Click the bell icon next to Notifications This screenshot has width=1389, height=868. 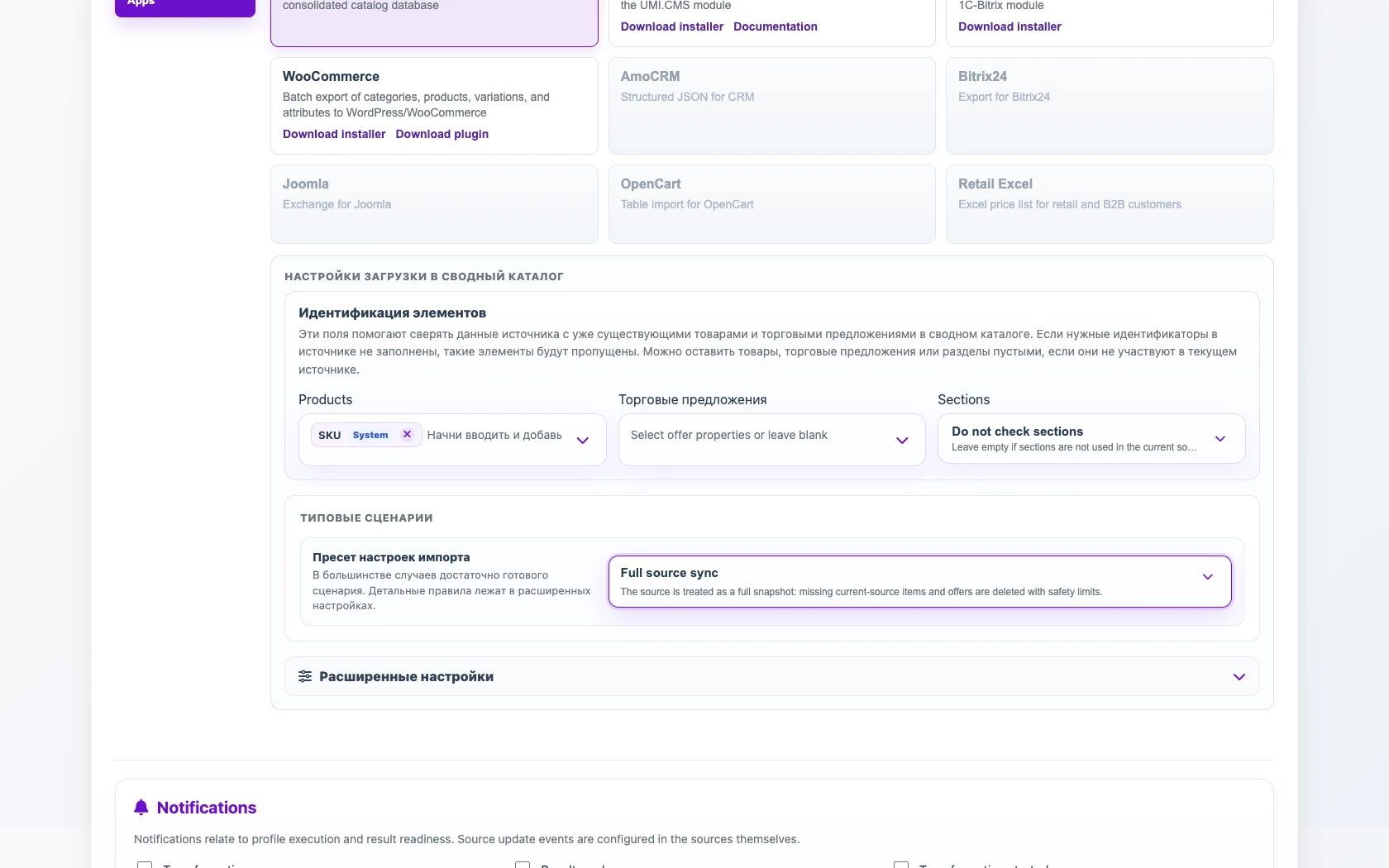tap(141, 808)
